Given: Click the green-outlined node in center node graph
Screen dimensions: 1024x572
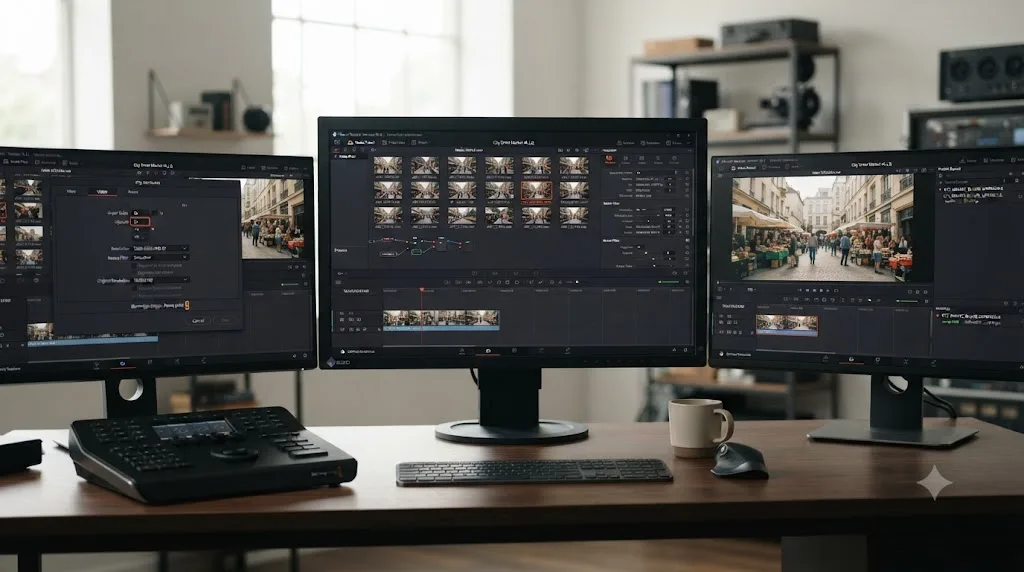Looking at the screenshot, I should tap(417, 252).
